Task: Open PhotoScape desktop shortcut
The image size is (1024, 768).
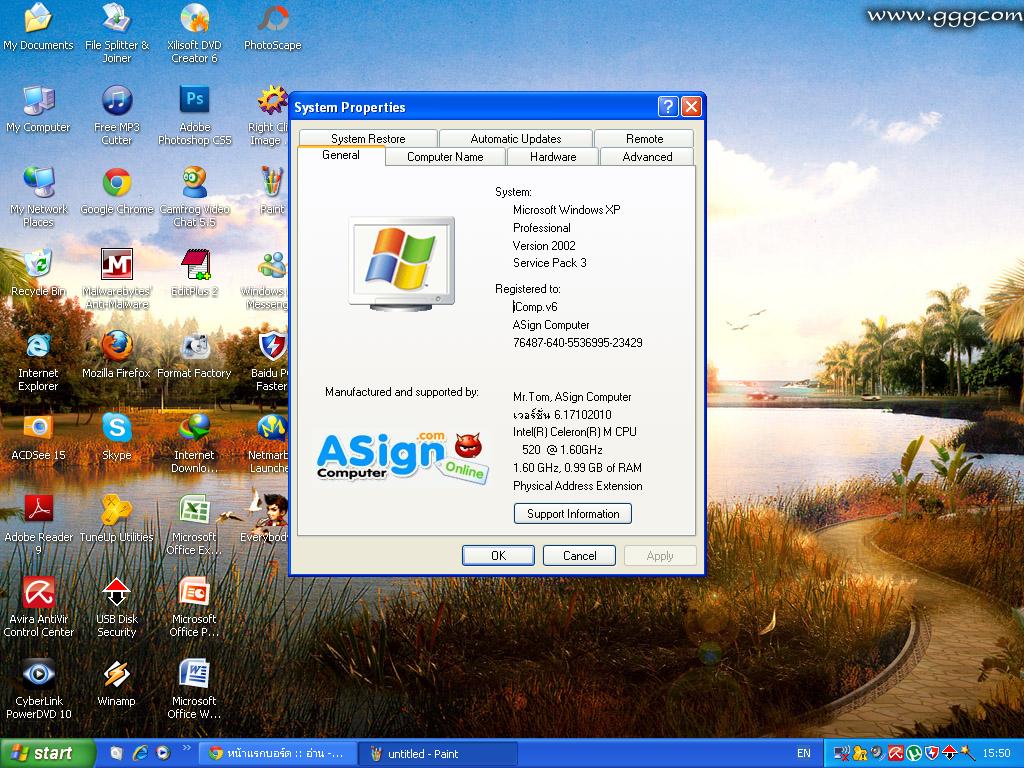Action: point(272,27)
